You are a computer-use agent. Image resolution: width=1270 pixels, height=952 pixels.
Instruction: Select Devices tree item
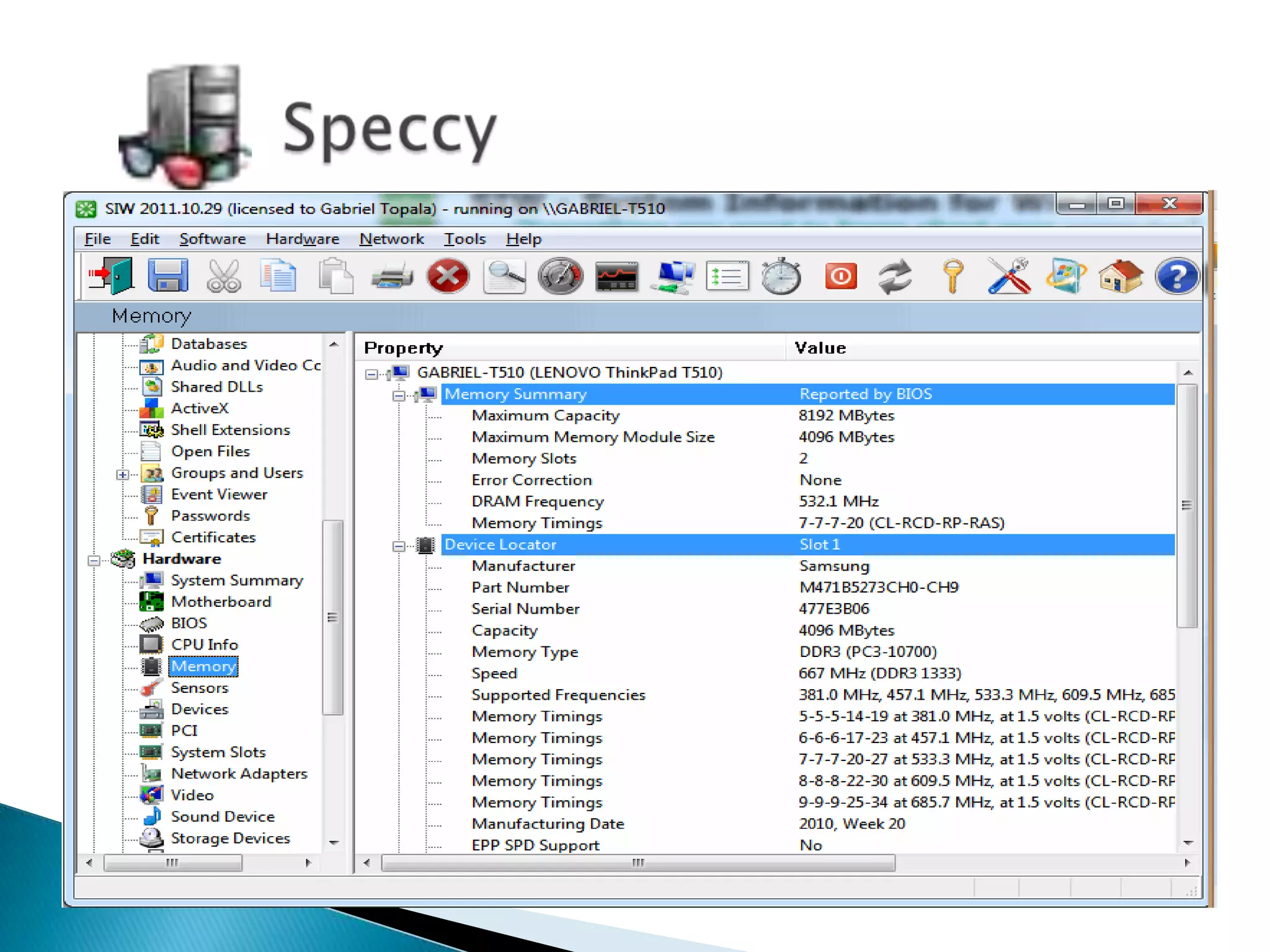[x=200, y=709]
